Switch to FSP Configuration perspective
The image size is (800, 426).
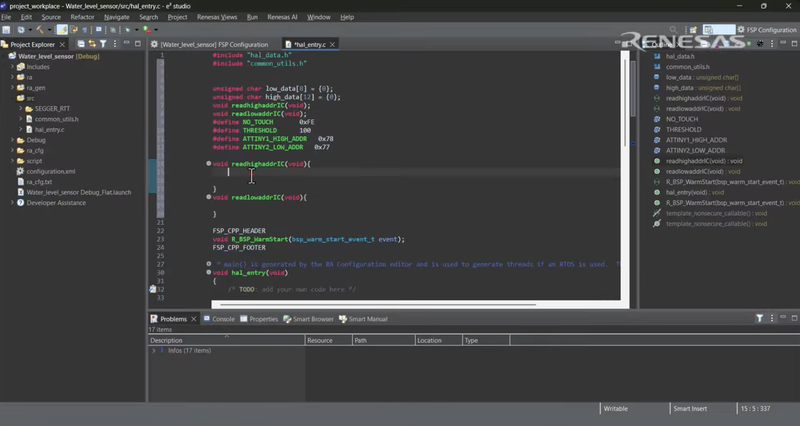click(767, 30)
